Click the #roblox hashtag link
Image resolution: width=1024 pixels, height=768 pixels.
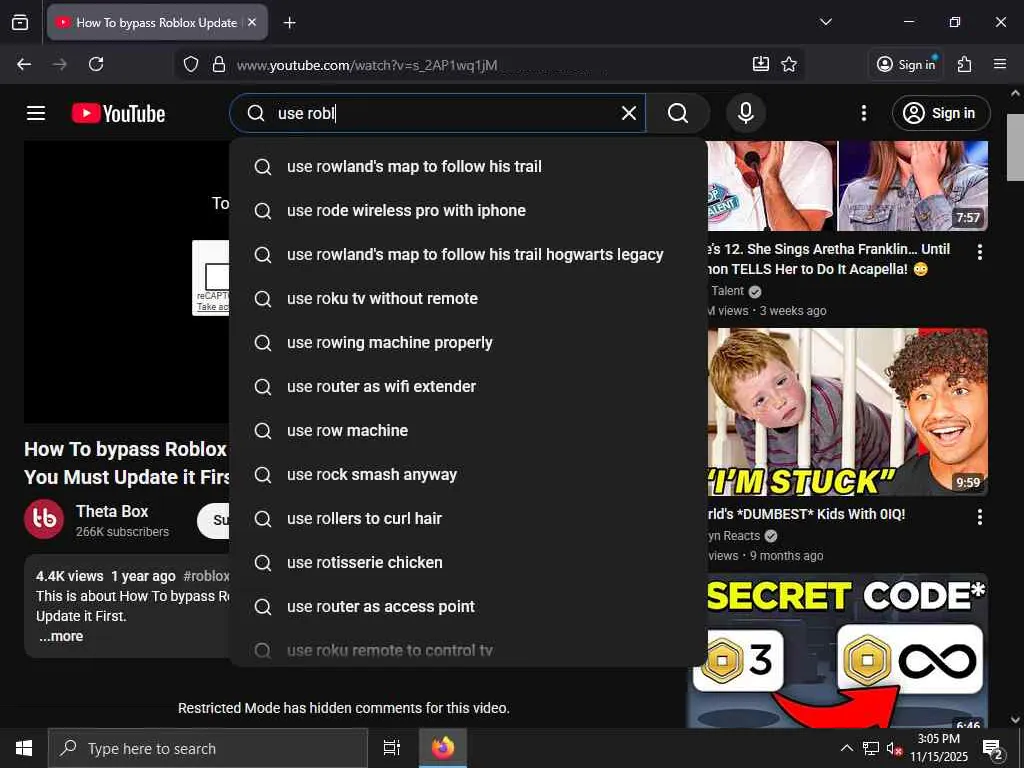tap(206, 576)
